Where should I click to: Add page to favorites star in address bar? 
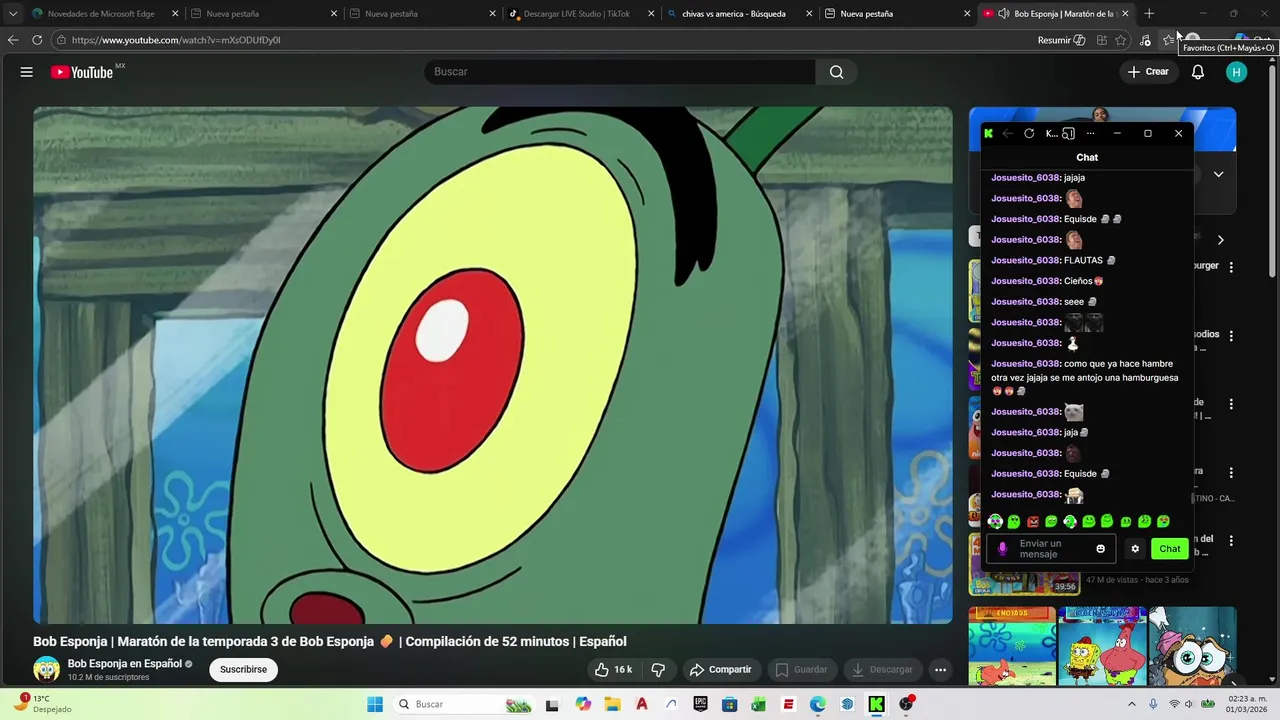pos(1121,40)
